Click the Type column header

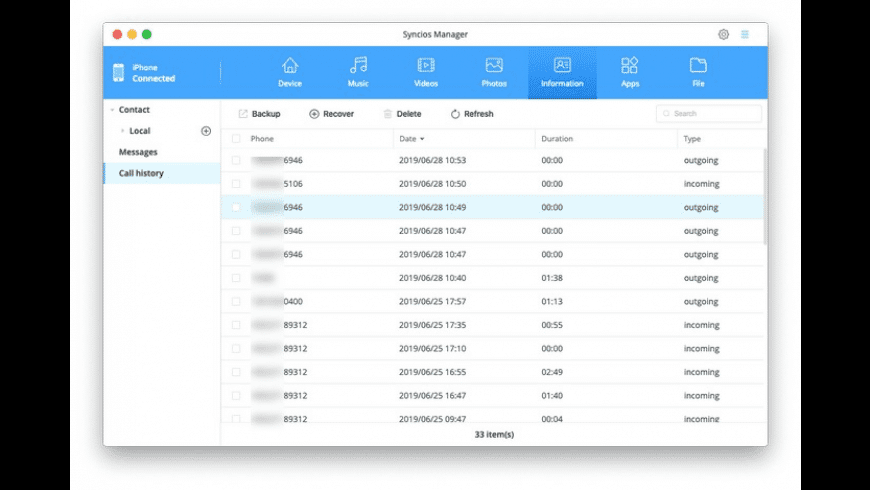tap(692, 139)
